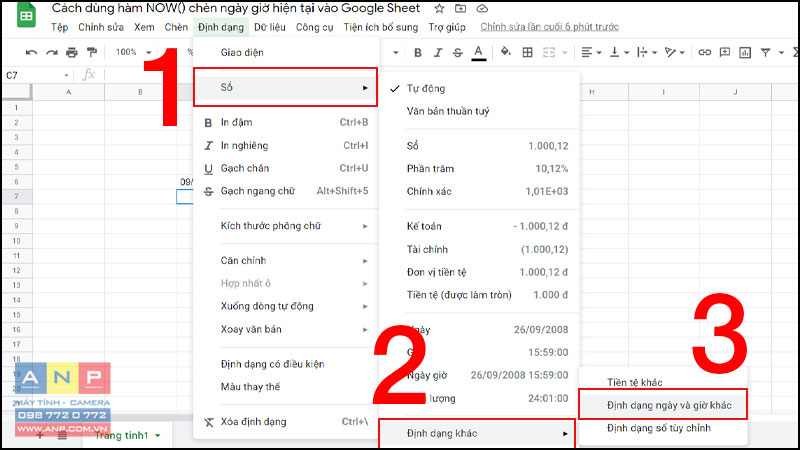Apply Gạch ngang chữ from the menu
The height and width of the screenshot is (450, 800).
point(286,191)
